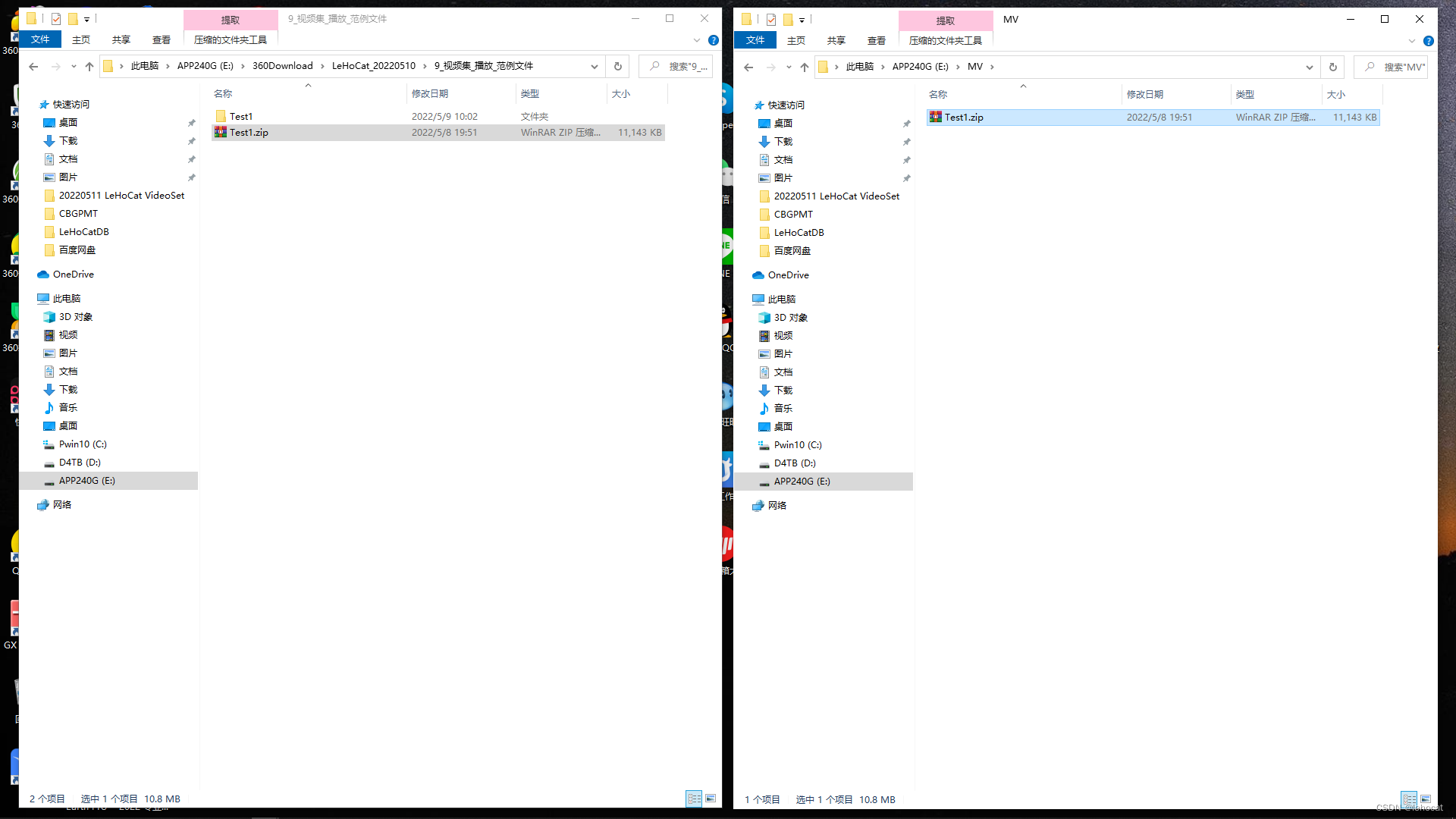This screenshot has width=1456, height=819.
Task: Open help icon in MV window ribbon
Action: pos(1429,41)
